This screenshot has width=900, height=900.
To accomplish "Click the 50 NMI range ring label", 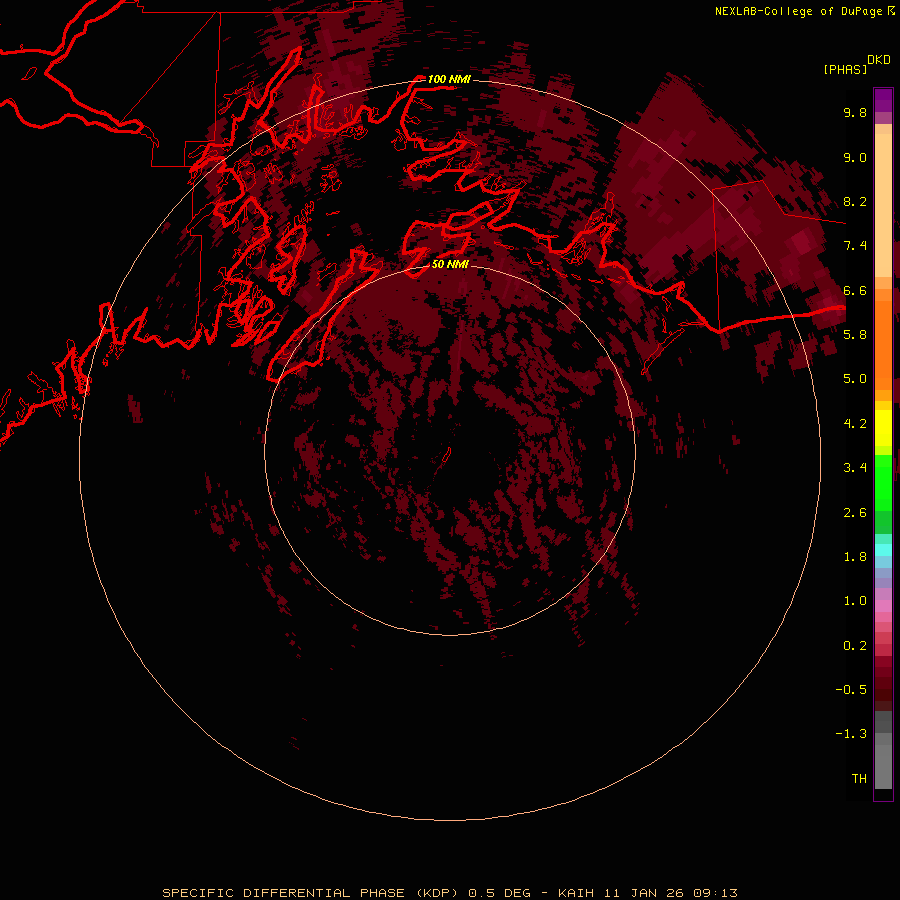I will (x=450, y=264).
